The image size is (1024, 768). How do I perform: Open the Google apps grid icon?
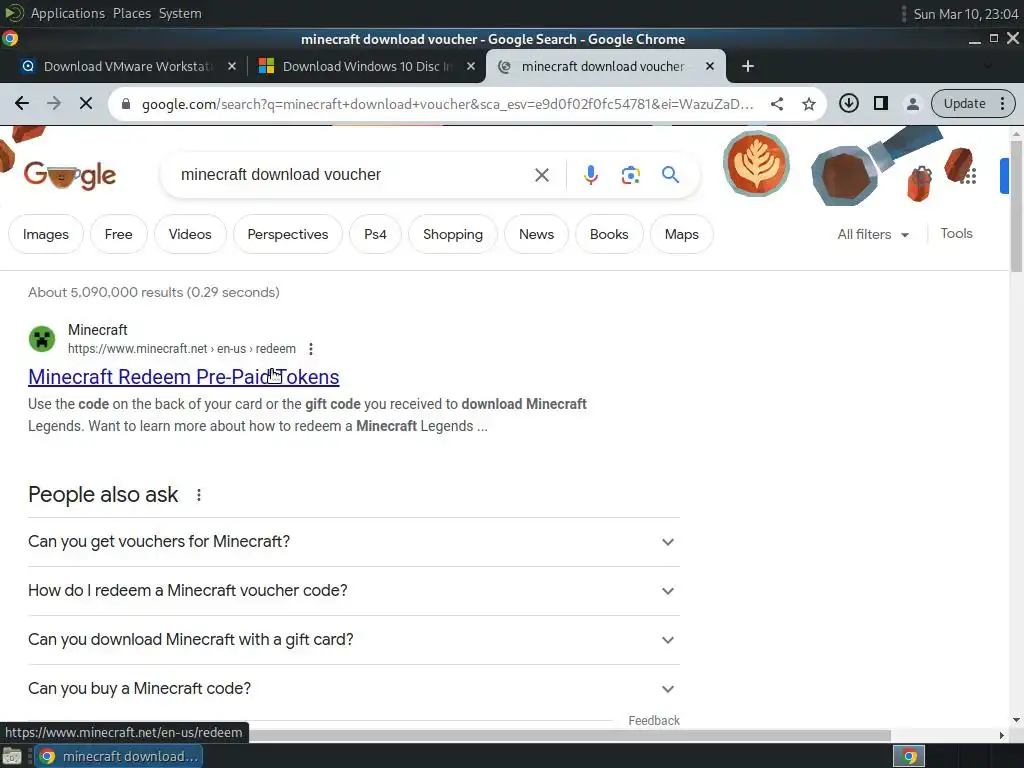[x=969, y=175]
